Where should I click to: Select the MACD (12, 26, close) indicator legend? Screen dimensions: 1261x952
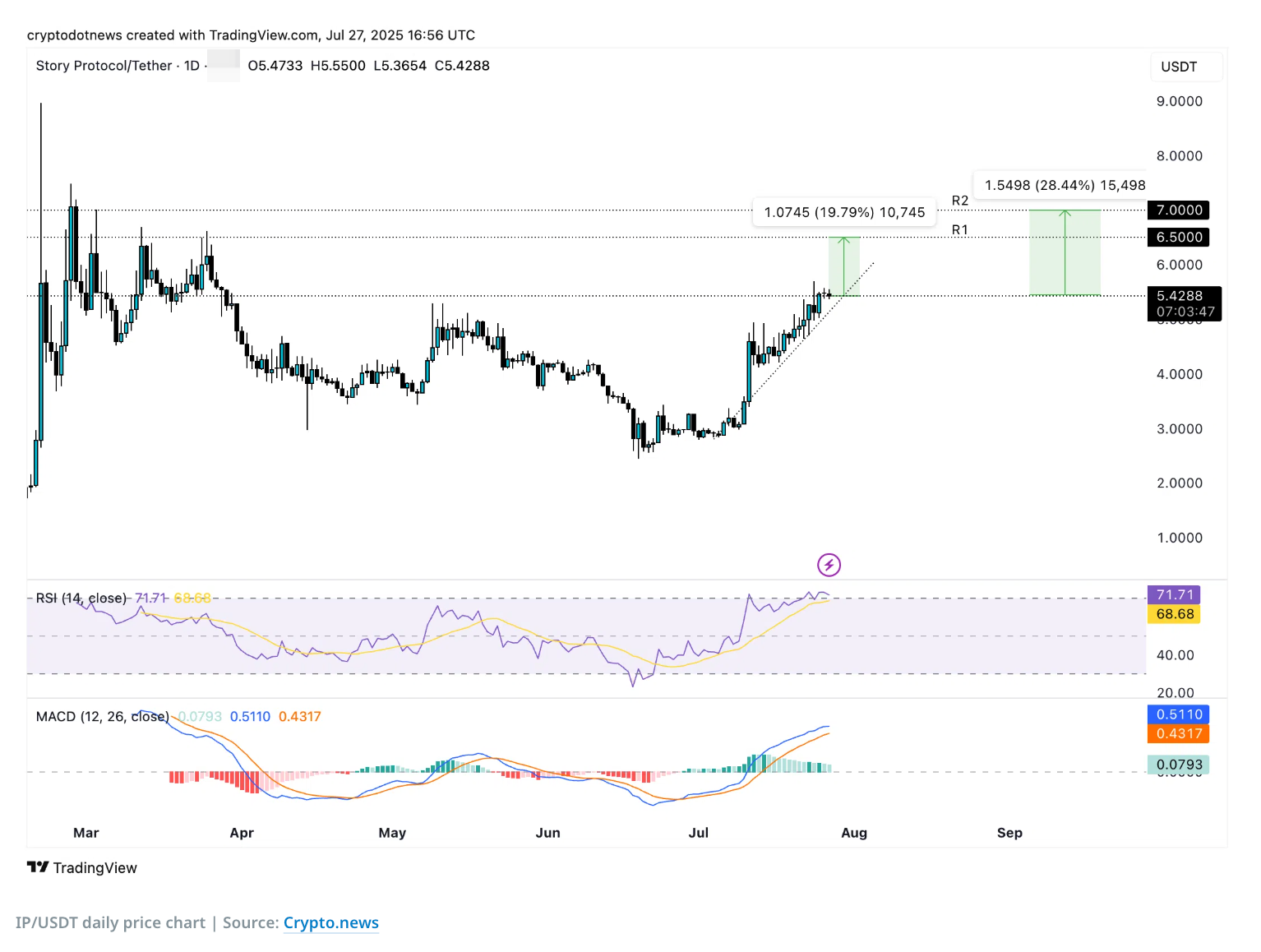tap(102, 716)
